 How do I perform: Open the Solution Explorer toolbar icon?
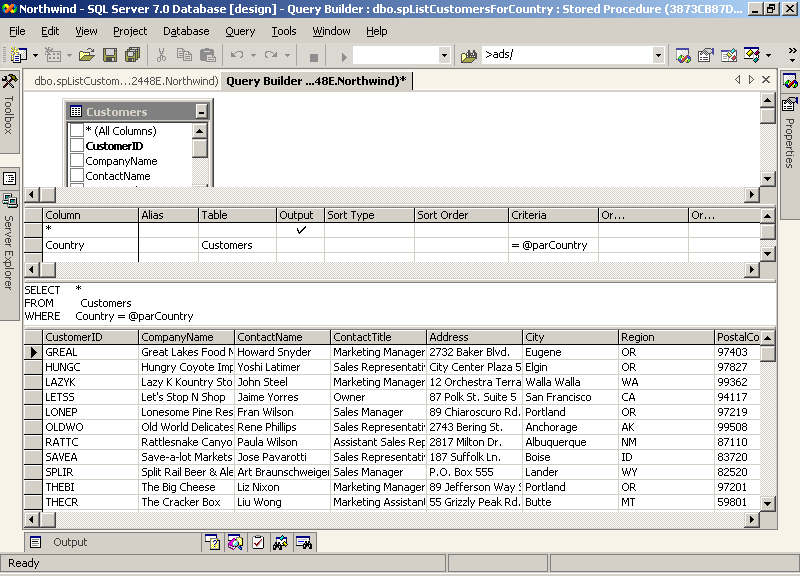pos(683,55)
